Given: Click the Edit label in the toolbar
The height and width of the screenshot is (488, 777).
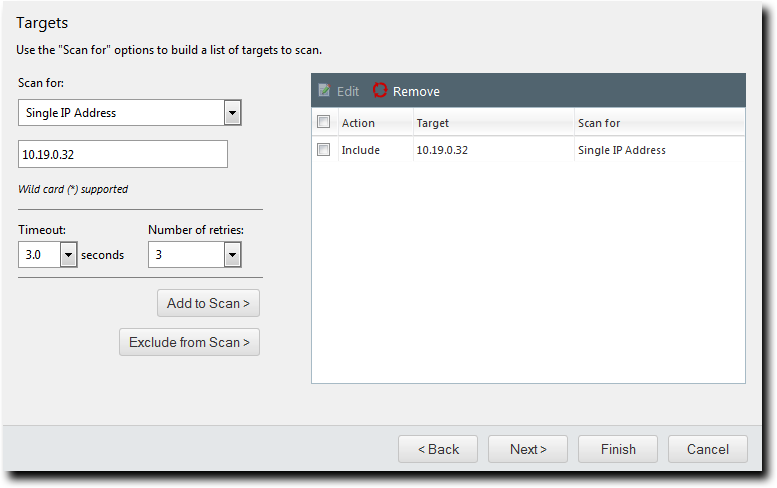Looking at the screenshot, I should pyautogui.click(x=348, y=92).
